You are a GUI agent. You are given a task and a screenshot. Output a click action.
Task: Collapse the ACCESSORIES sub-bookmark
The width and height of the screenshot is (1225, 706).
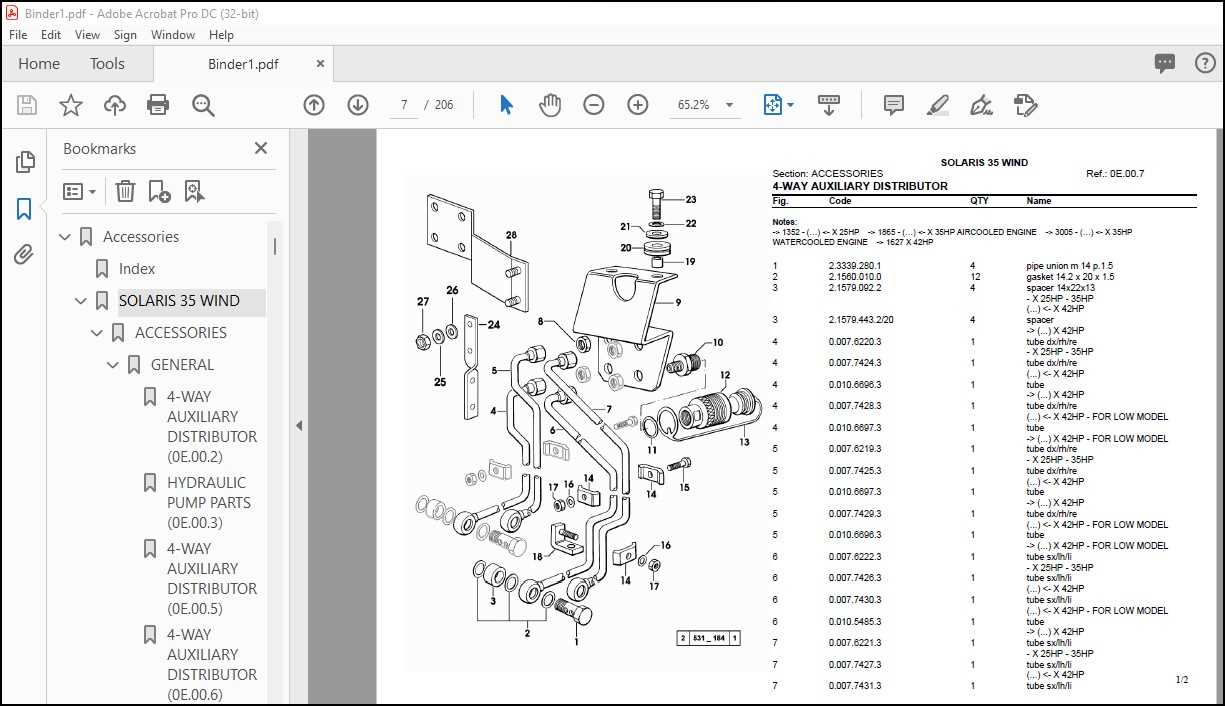click(x=98, y=333)
